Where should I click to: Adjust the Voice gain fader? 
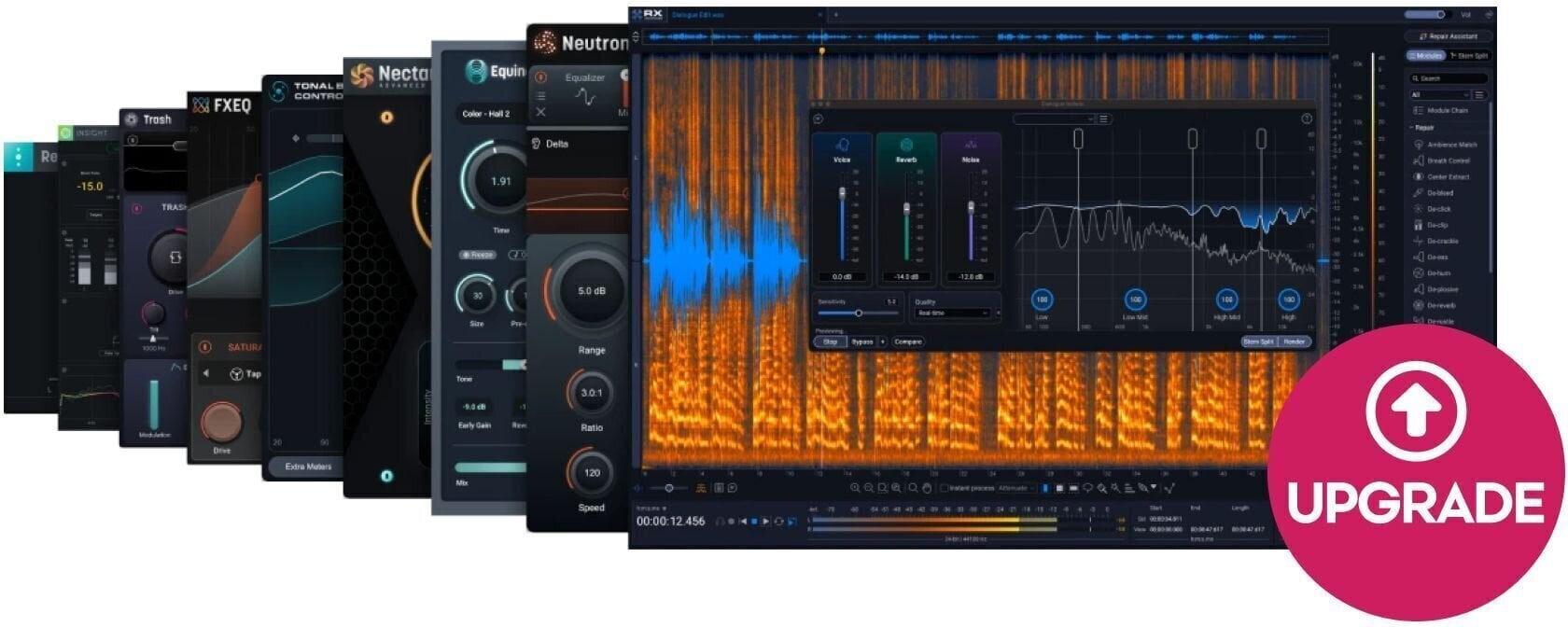click(x=842, y=194)
